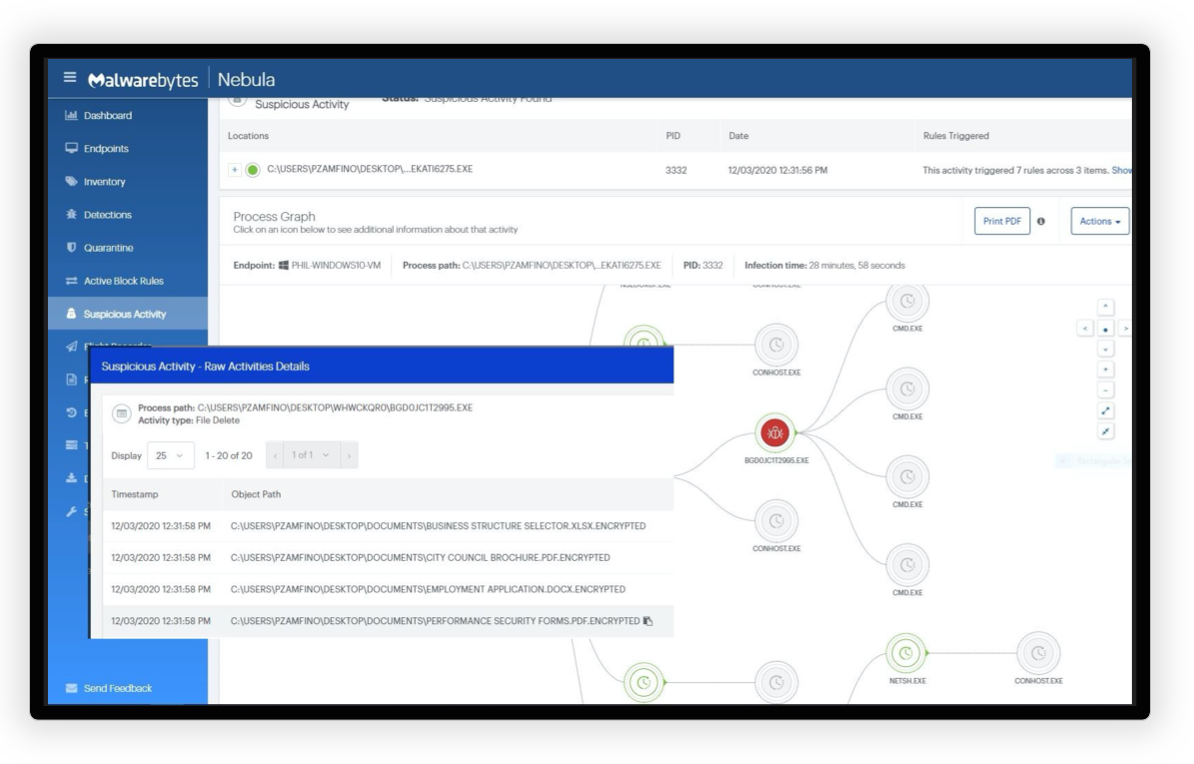Open the Display 25 rows dropdown
The width and height of the screenshot is (1194, 764).
[x=171, y=456]
